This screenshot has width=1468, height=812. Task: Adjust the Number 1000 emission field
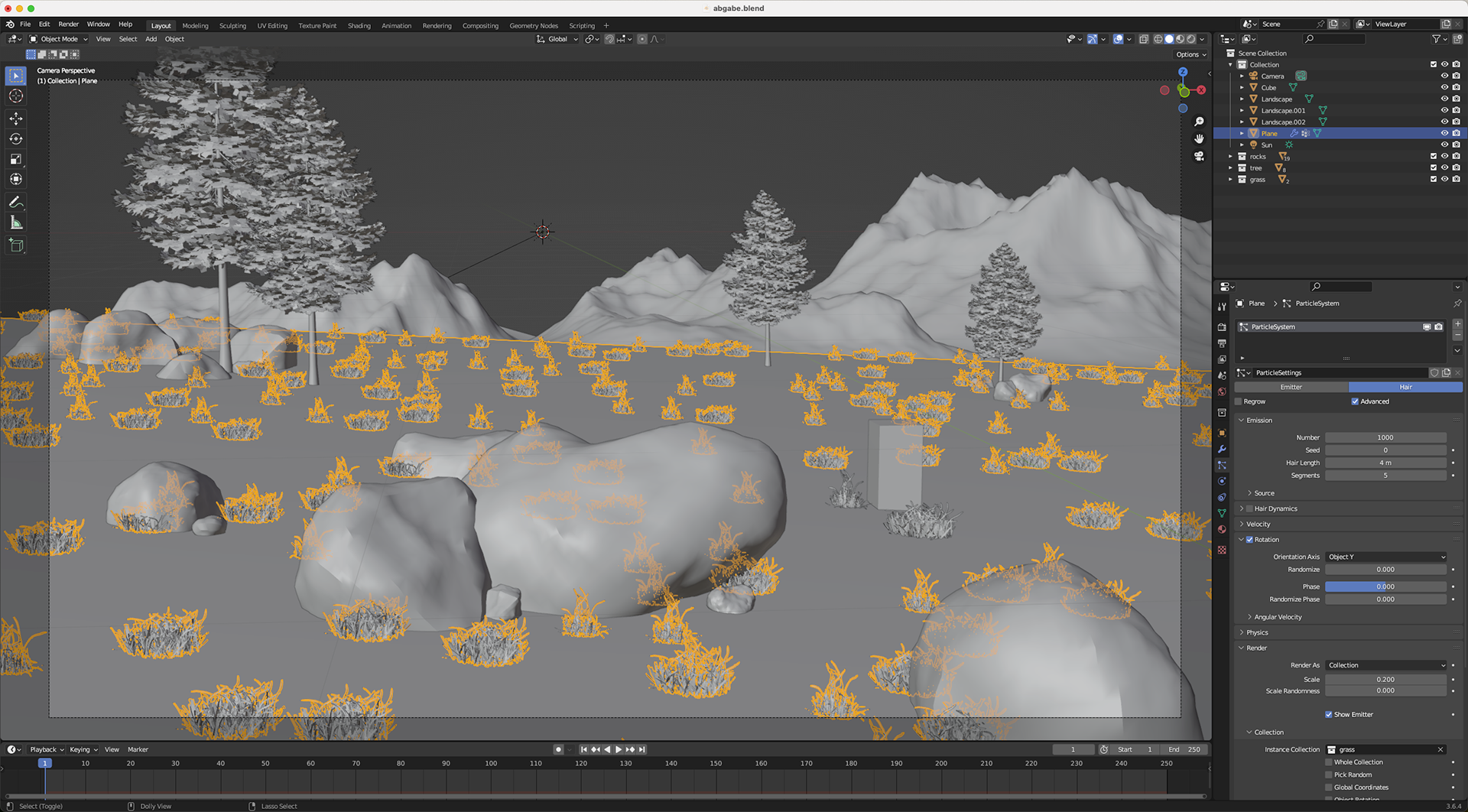coord(1385,438)
